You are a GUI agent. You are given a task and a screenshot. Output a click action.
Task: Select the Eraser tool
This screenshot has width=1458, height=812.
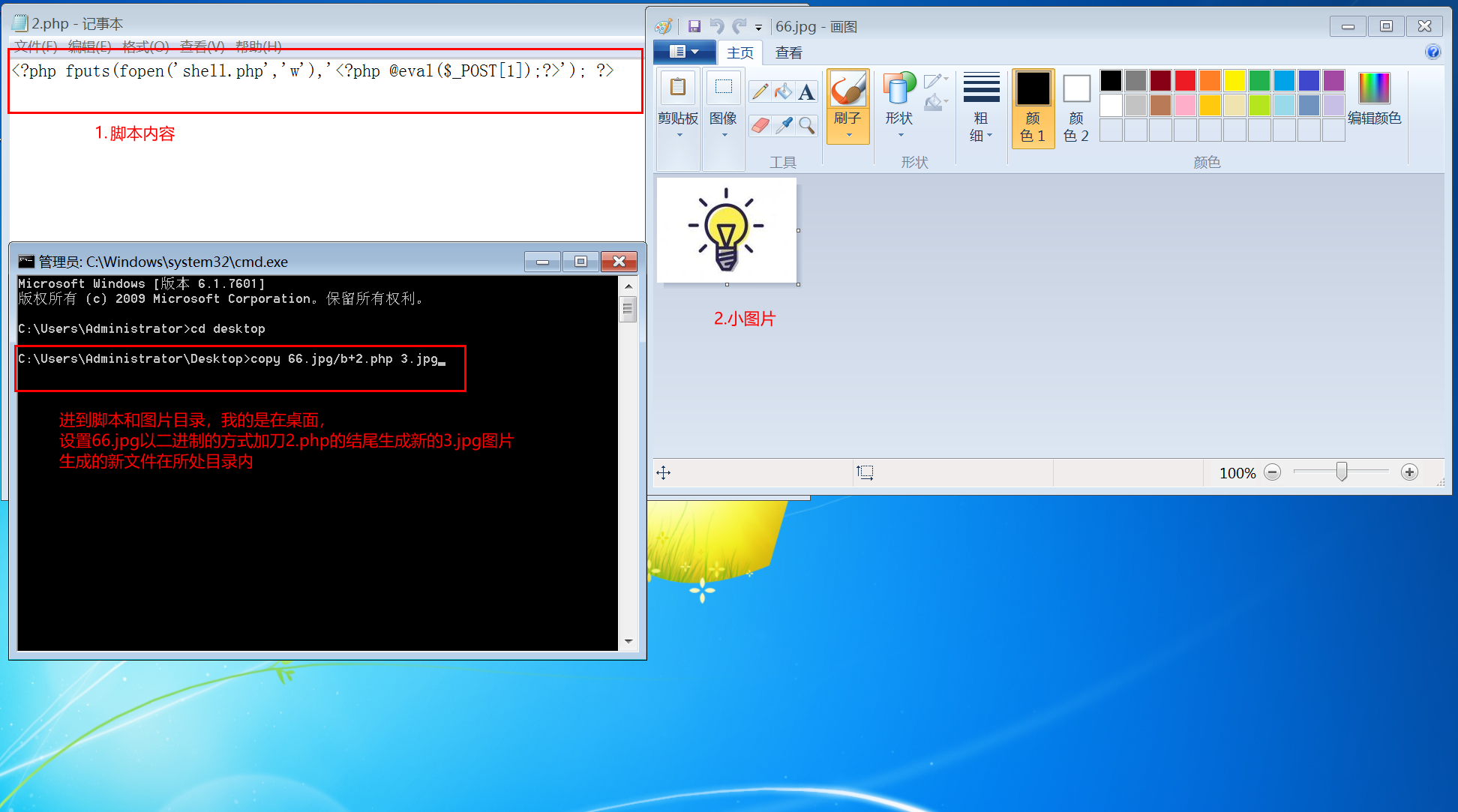coord(760,125)
